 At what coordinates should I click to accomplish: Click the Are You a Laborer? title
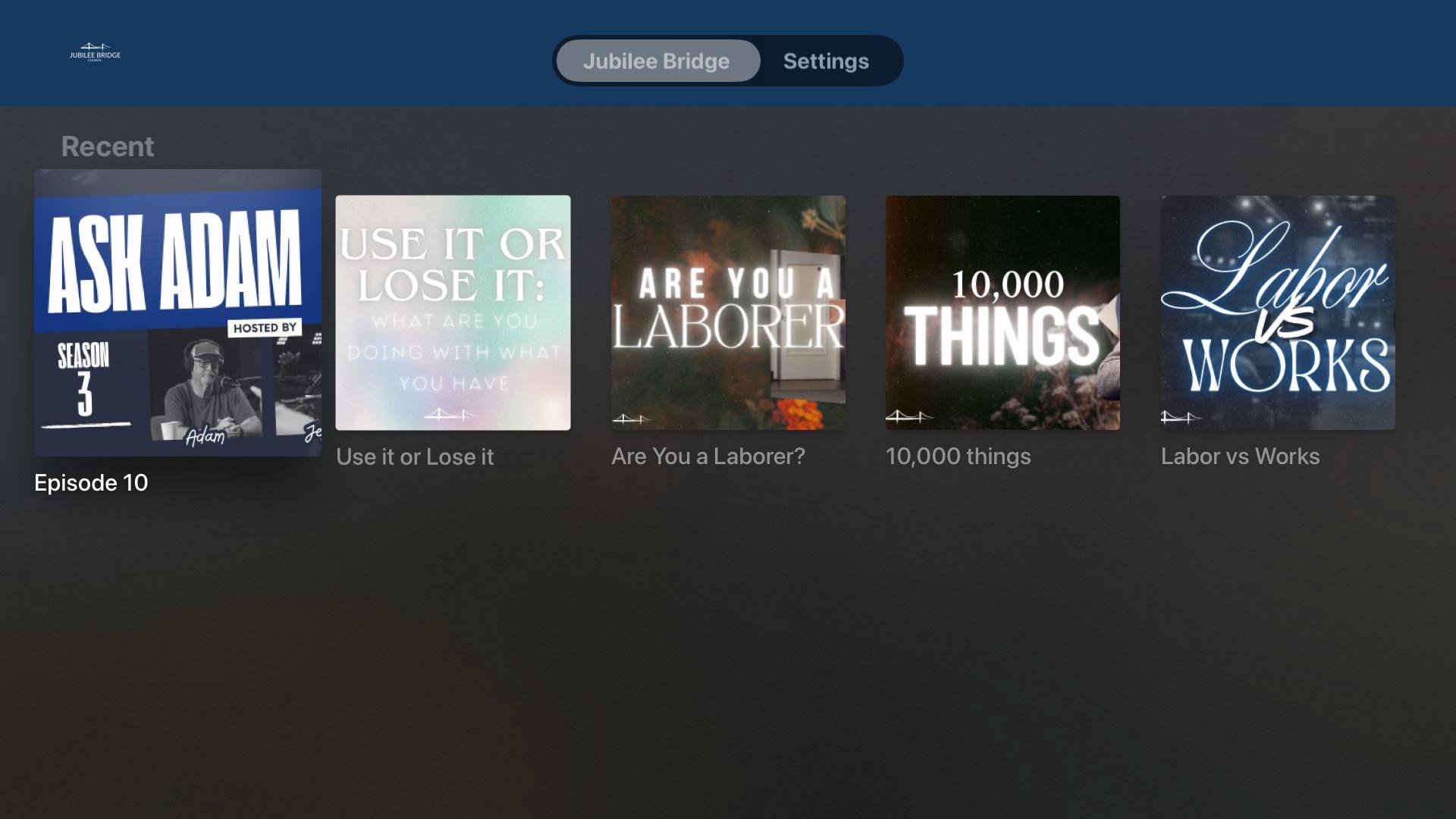708,457
